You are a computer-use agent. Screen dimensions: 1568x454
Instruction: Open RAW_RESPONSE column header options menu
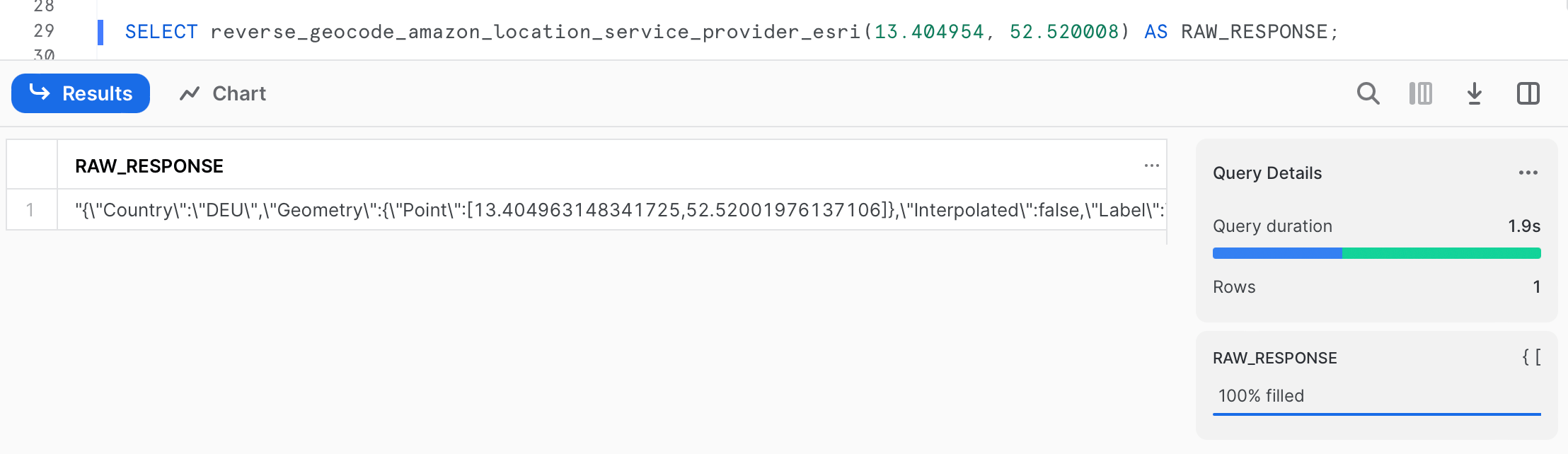1151,165
